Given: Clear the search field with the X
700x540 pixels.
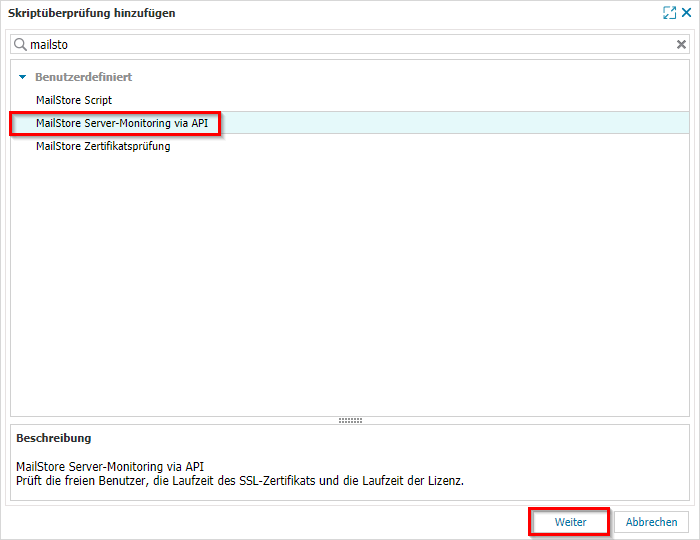Looking at the screenshot, I should [681, 44].
